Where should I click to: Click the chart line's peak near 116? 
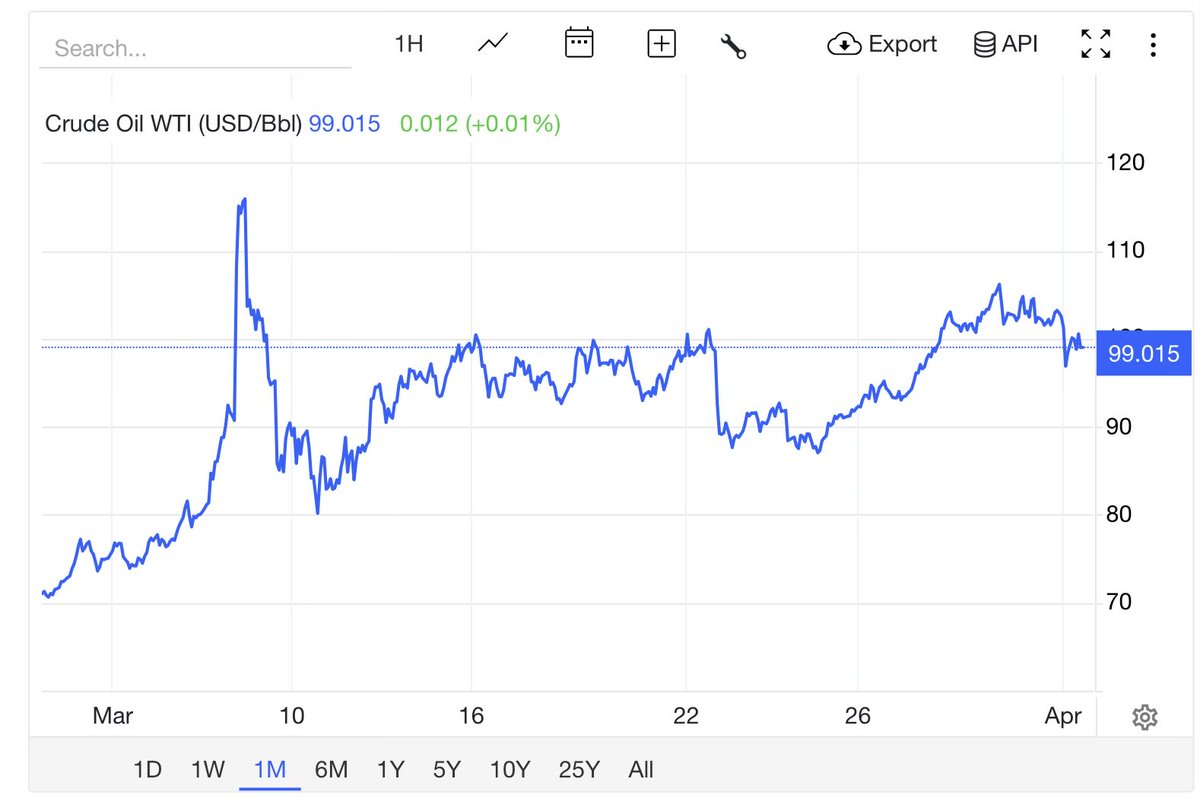click(244, 199)
